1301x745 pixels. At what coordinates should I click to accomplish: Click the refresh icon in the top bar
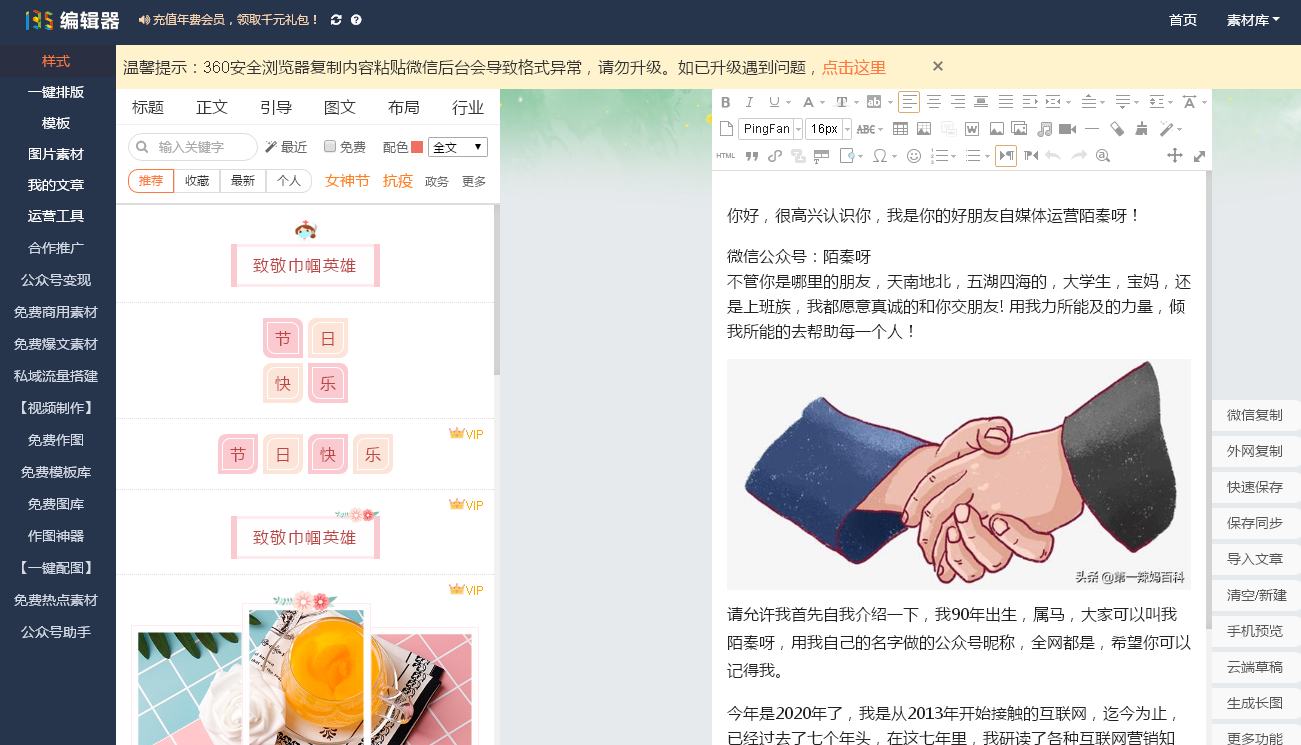336,20
